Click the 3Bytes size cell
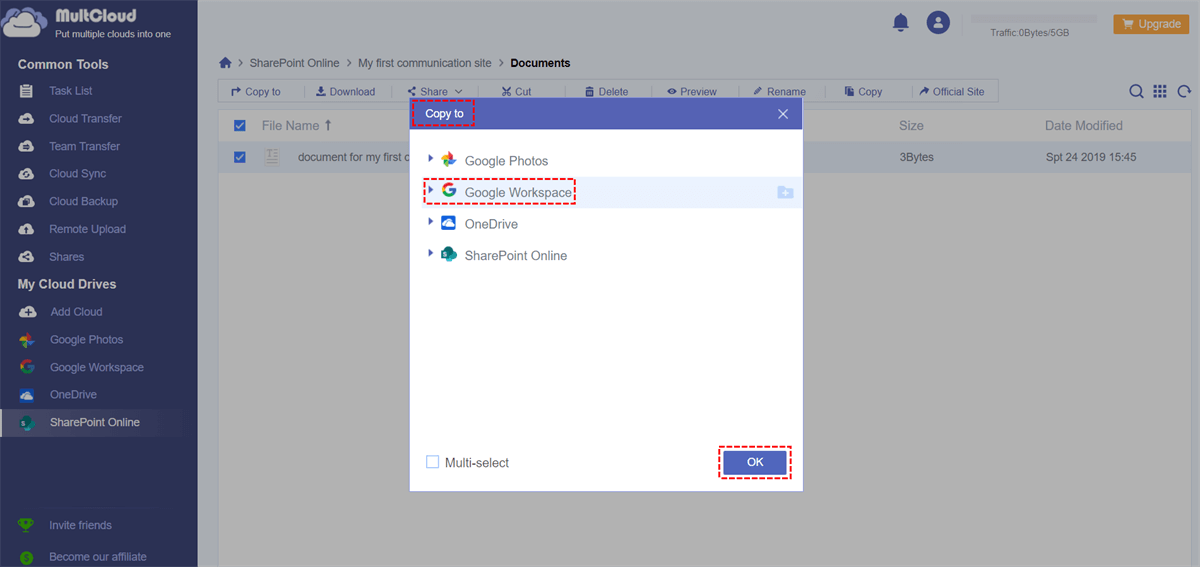The height and width of the screenshot is (567, 1200). pos(918,157)
